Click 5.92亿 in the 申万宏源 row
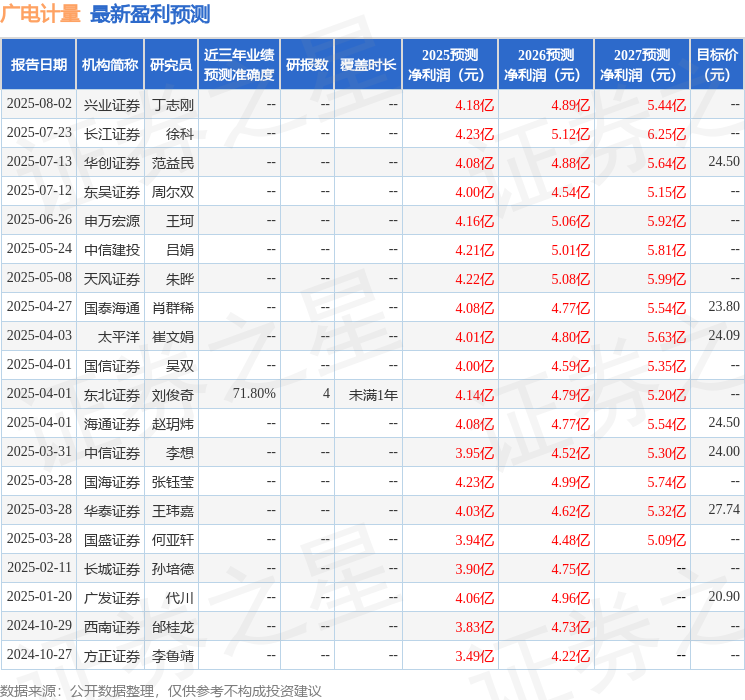 [x=667, y=221]
